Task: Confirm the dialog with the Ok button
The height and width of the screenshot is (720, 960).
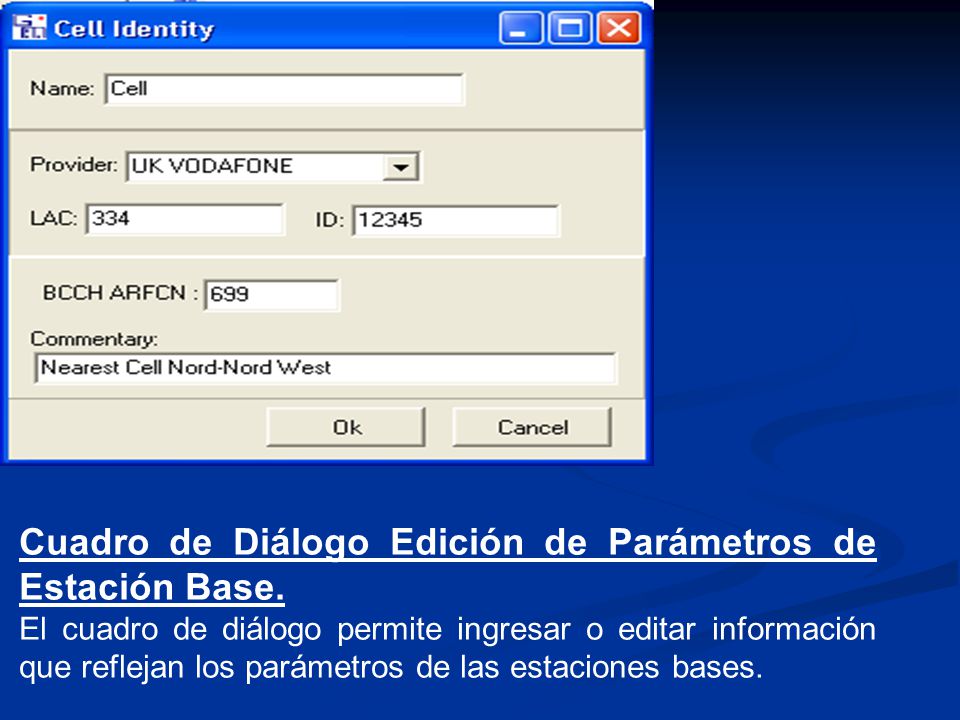Action: tap(346, 427)
